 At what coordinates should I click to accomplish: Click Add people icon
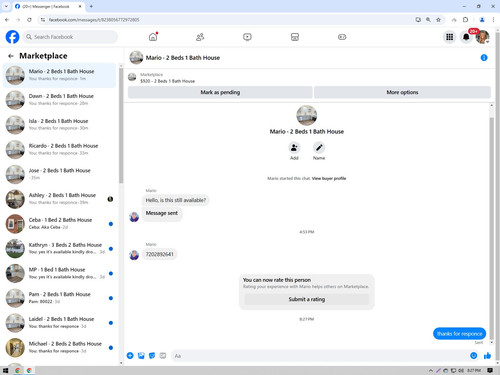click(294, 147)
